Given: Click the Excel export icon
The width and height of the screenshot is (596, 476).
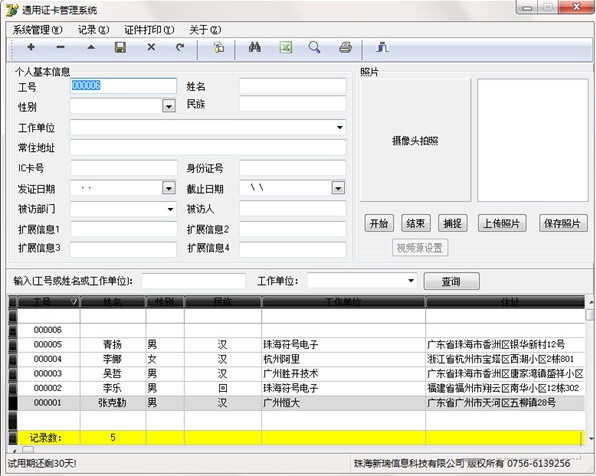Looking at the screenshot, I should pos(286,48).
